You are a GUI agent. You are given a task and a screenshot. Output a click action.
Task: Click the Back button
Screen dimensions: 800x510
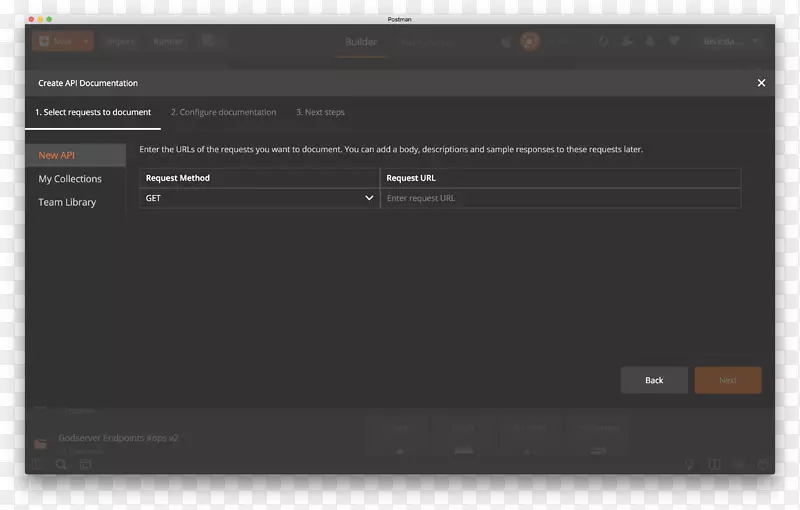click(654, 380)
